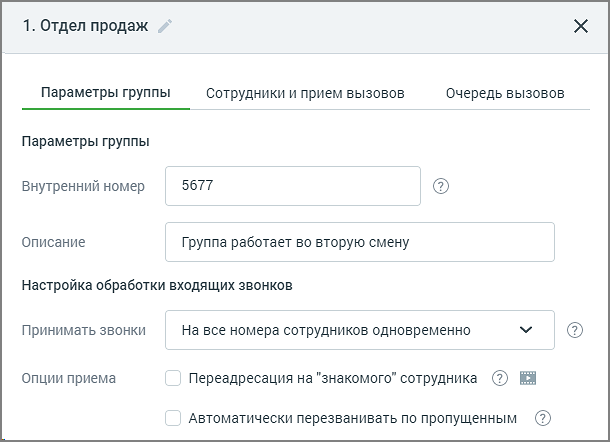Click the Внутренний номер input with 5677
610x442 pixels.
[293, 186]
